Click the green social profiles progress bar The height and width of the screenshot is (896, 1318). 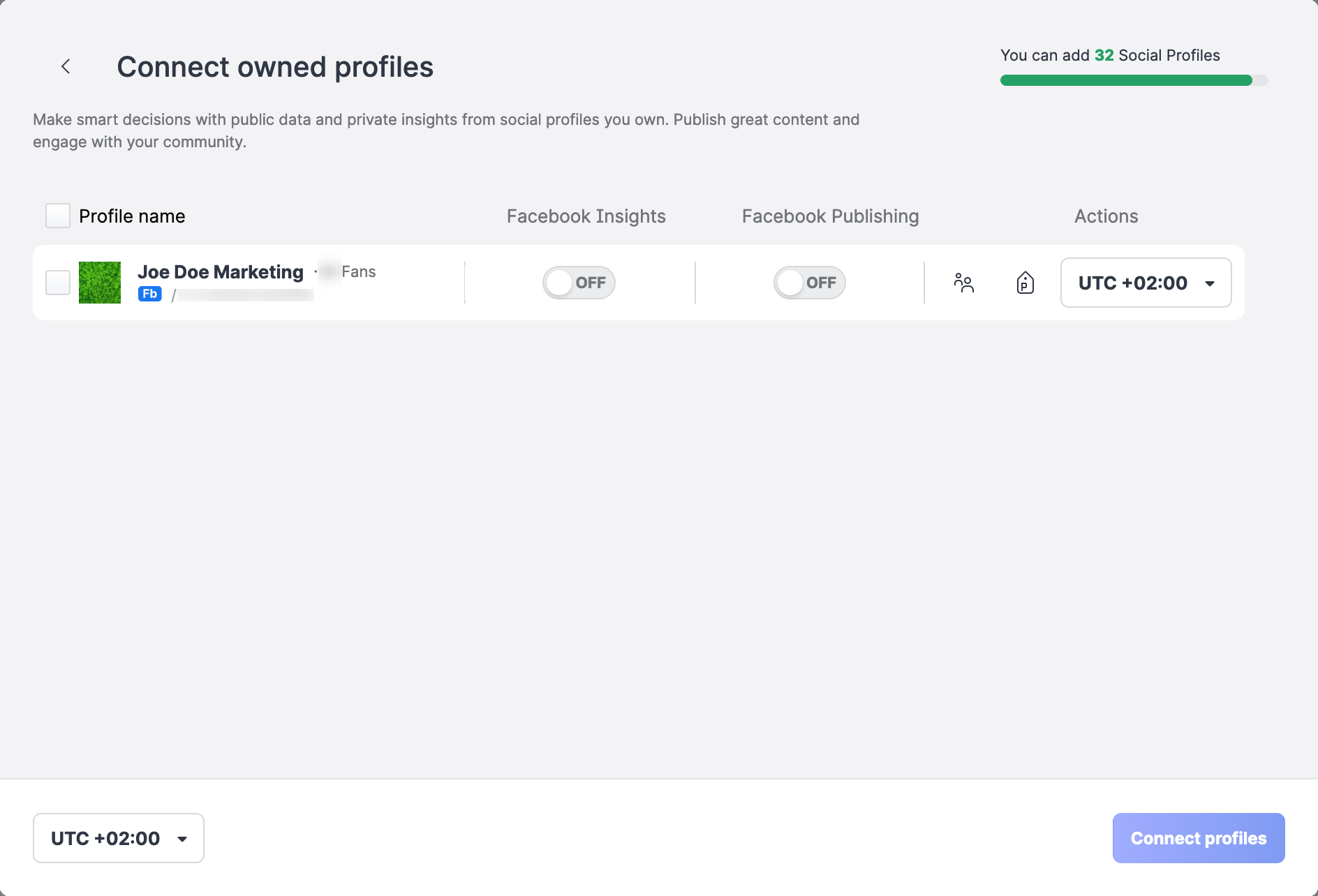(1126, 80)
